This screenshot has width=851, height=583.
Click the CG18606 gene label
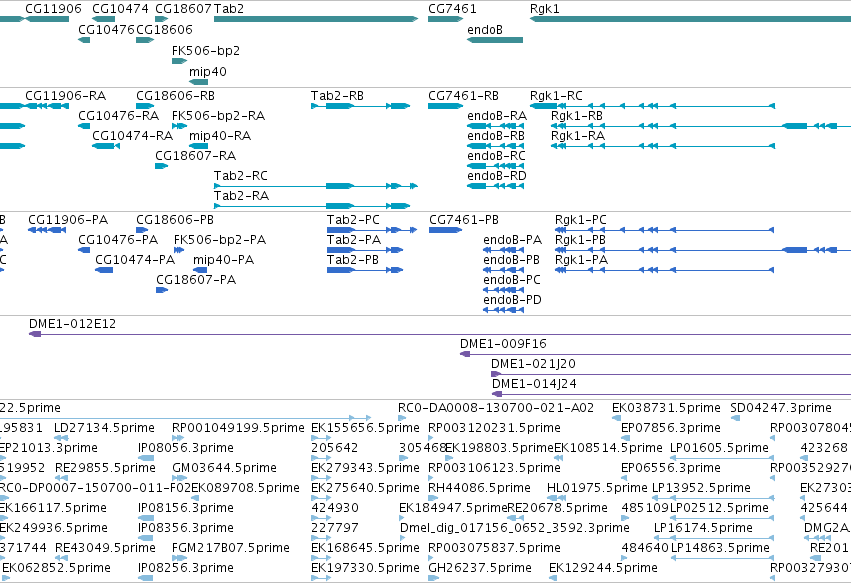(x=164, y=29)
